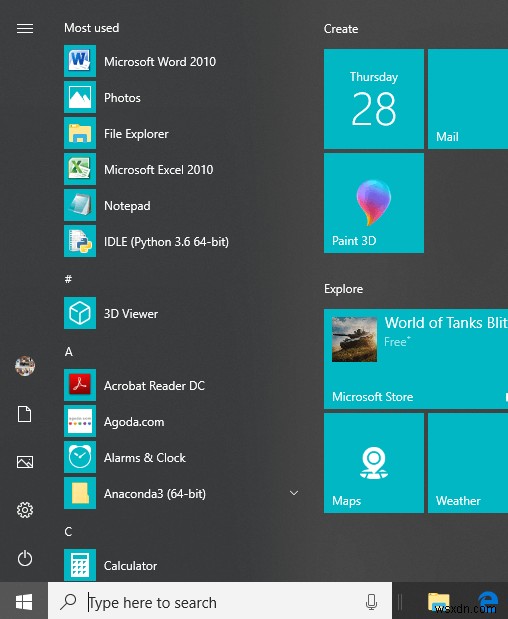Select the IDLE (Python 3.6 64-bit) label

(166, 242)
